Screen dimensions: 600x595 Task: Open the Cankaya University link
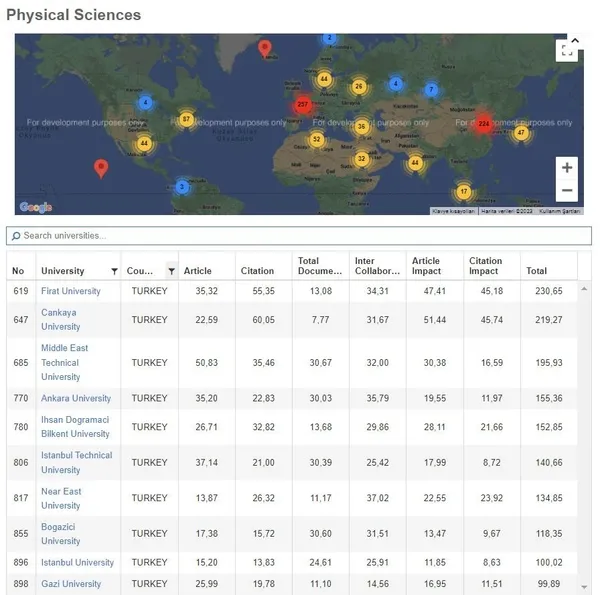click(60, 320)
